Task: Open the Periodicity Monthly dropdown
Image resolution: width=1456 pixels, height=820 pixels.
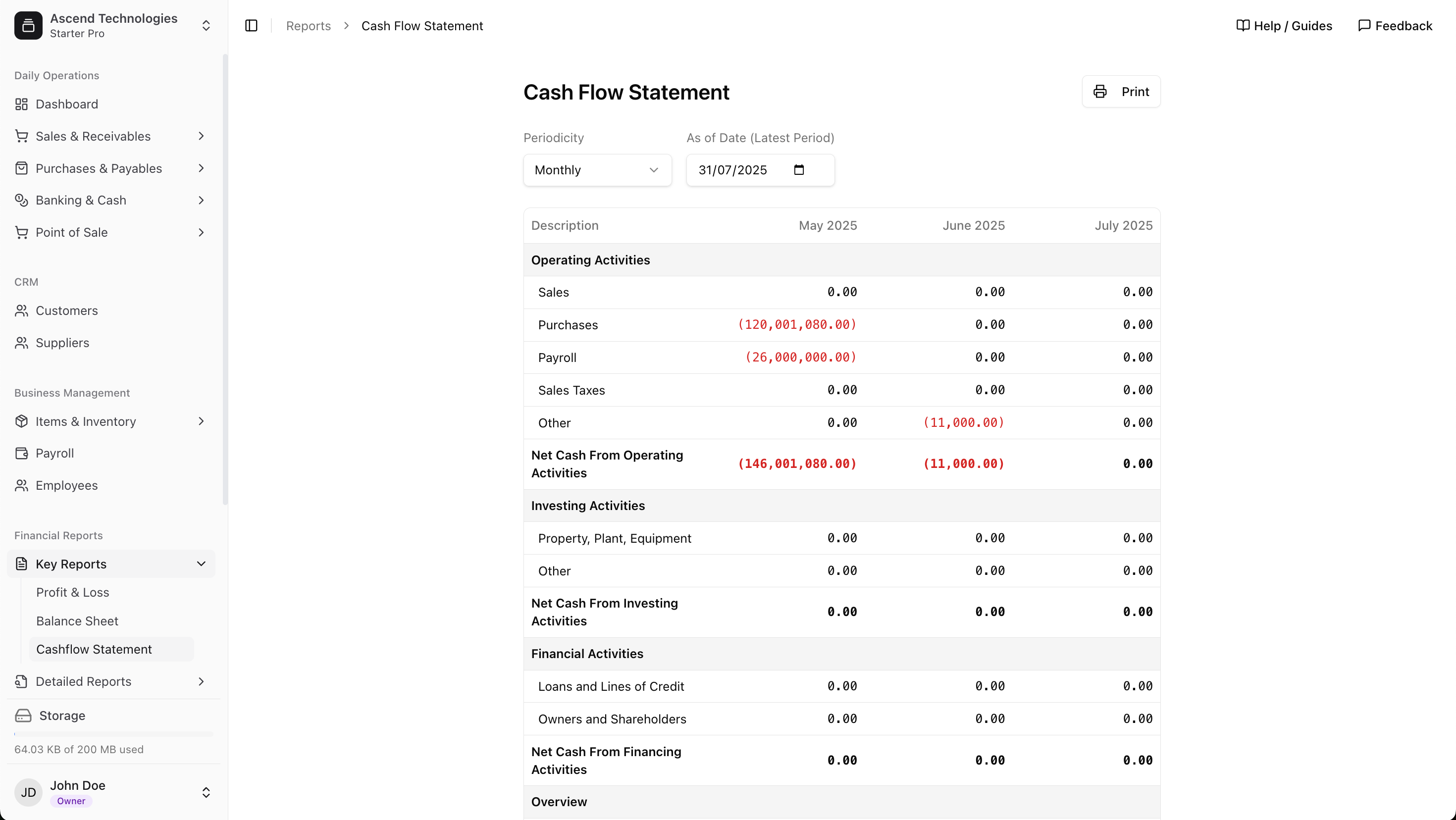Action: click(x=597, y=170)
